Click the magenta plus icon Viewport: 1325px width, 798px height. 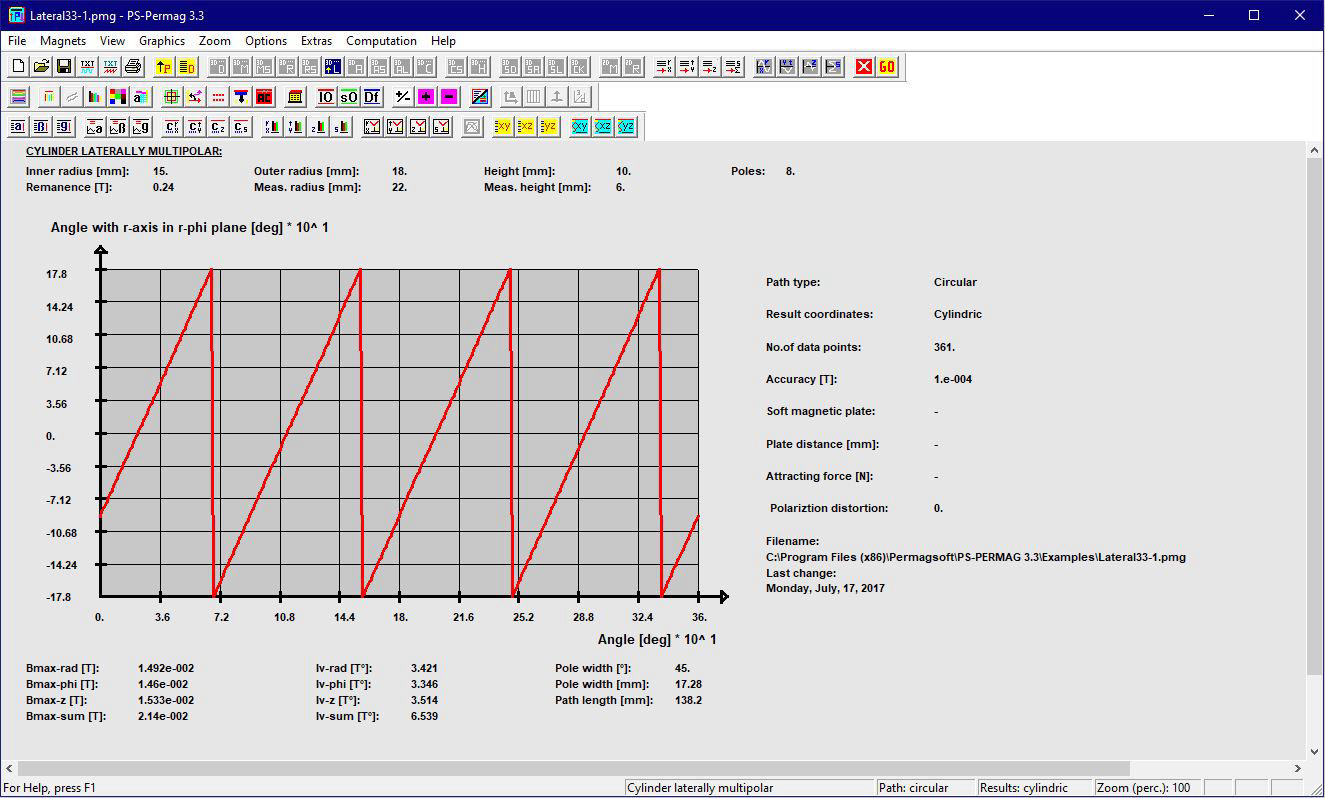click(426, 97)
